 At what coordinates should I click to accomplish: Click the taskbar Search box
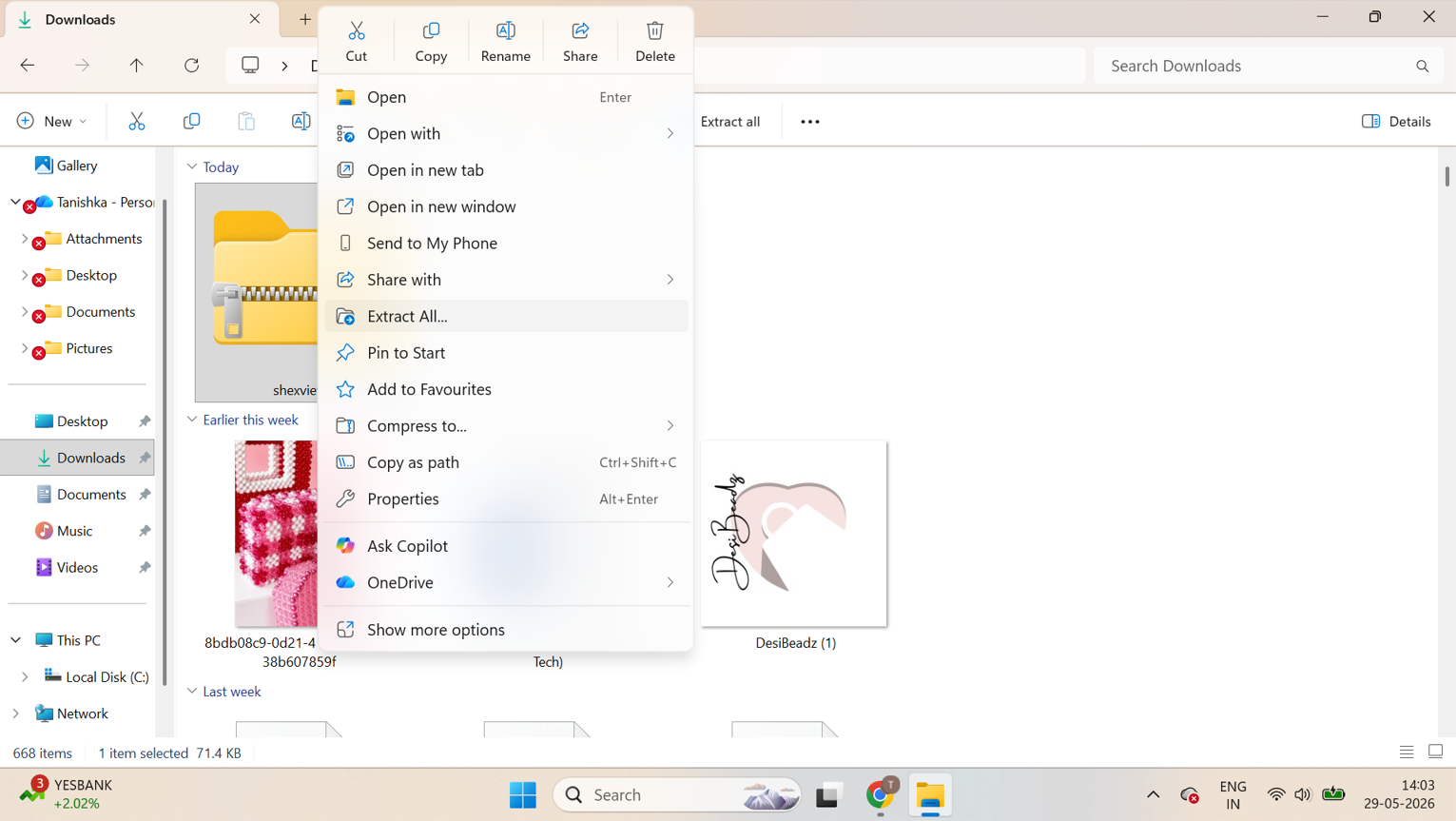tap(677, 794)
